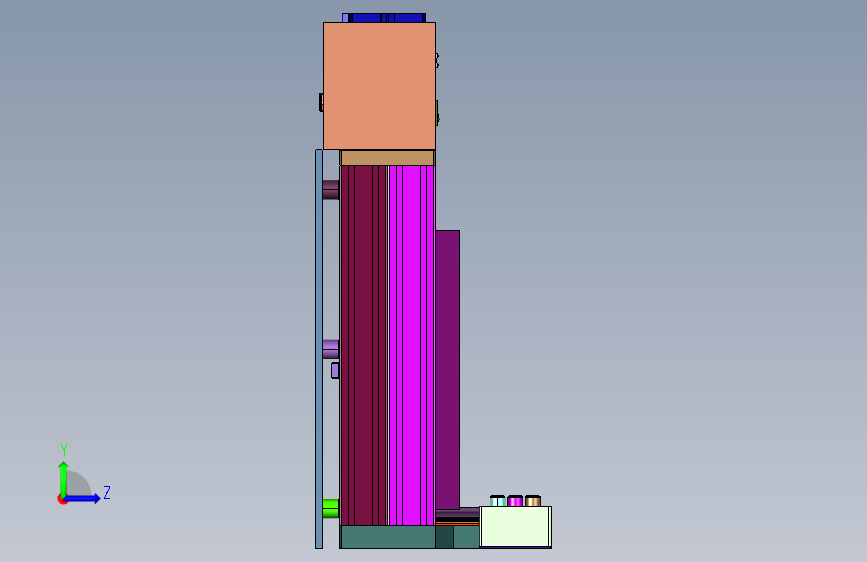Select the small green part on the orange box's side
The width and height of the screenshot is (867, 562).
pos(437,113)
